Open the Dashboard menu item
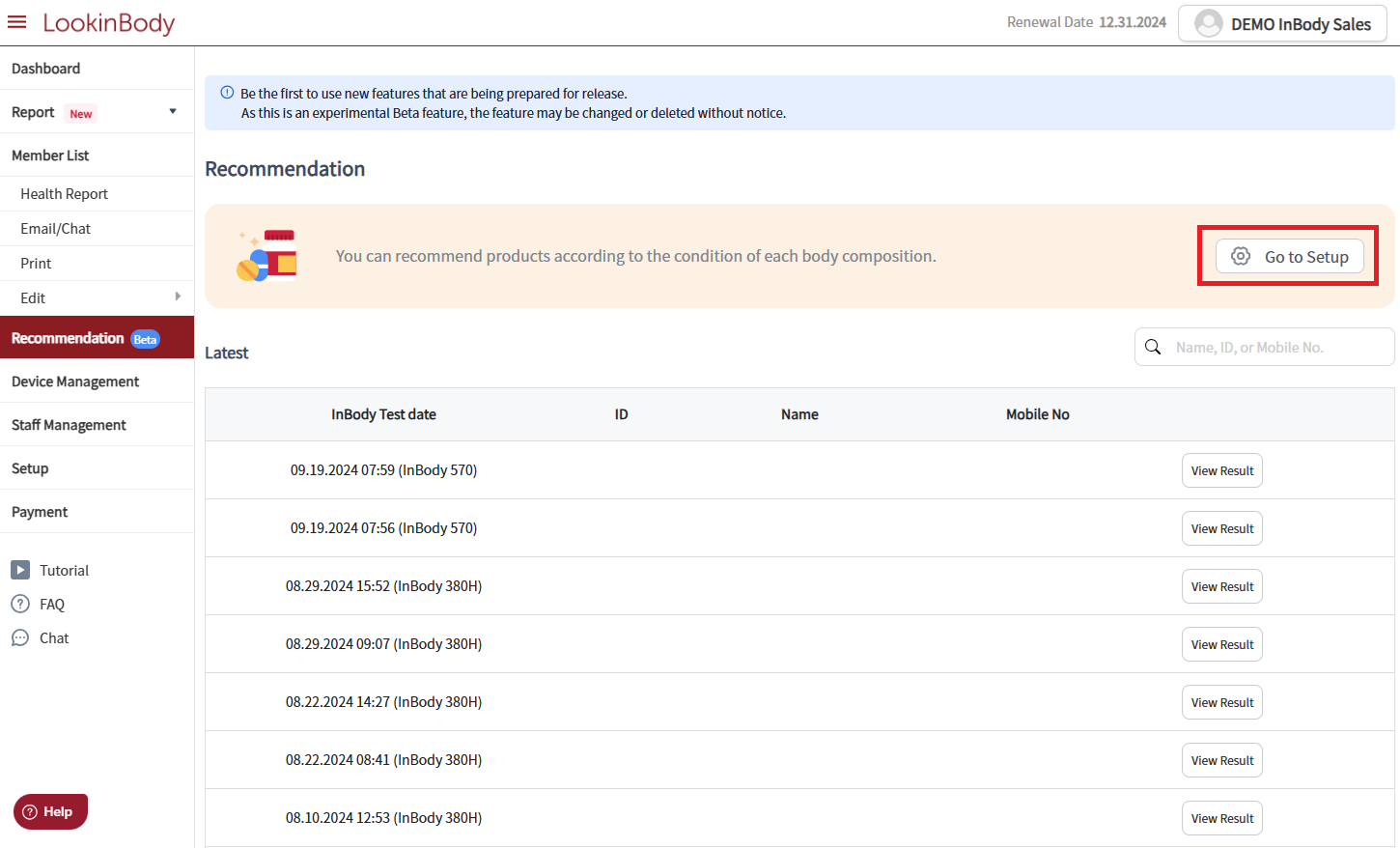Viewport: 1400px width, 848px height. tap(97, 69)
